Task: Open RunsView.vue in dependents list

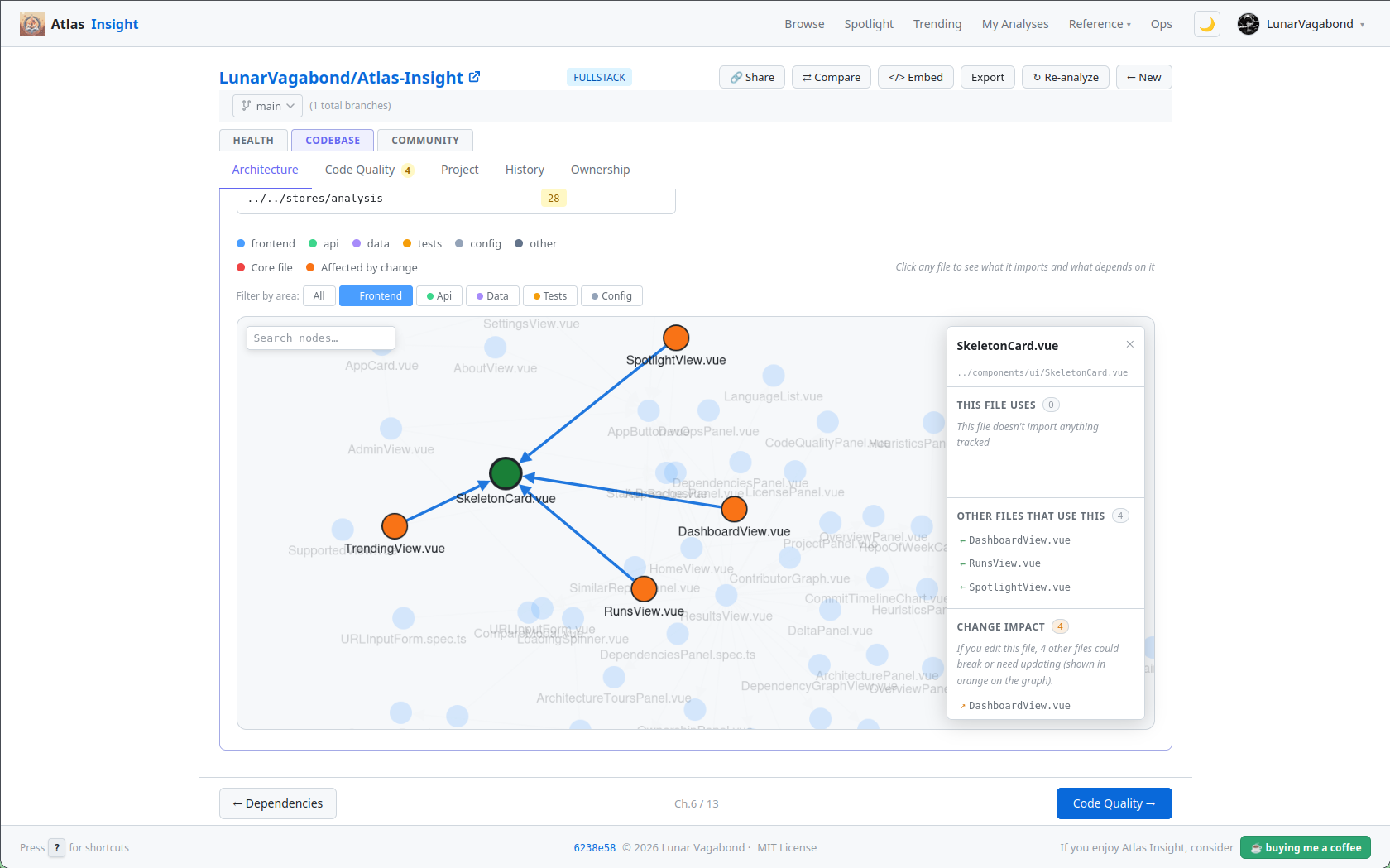Action: click(x=1004, y=563)
